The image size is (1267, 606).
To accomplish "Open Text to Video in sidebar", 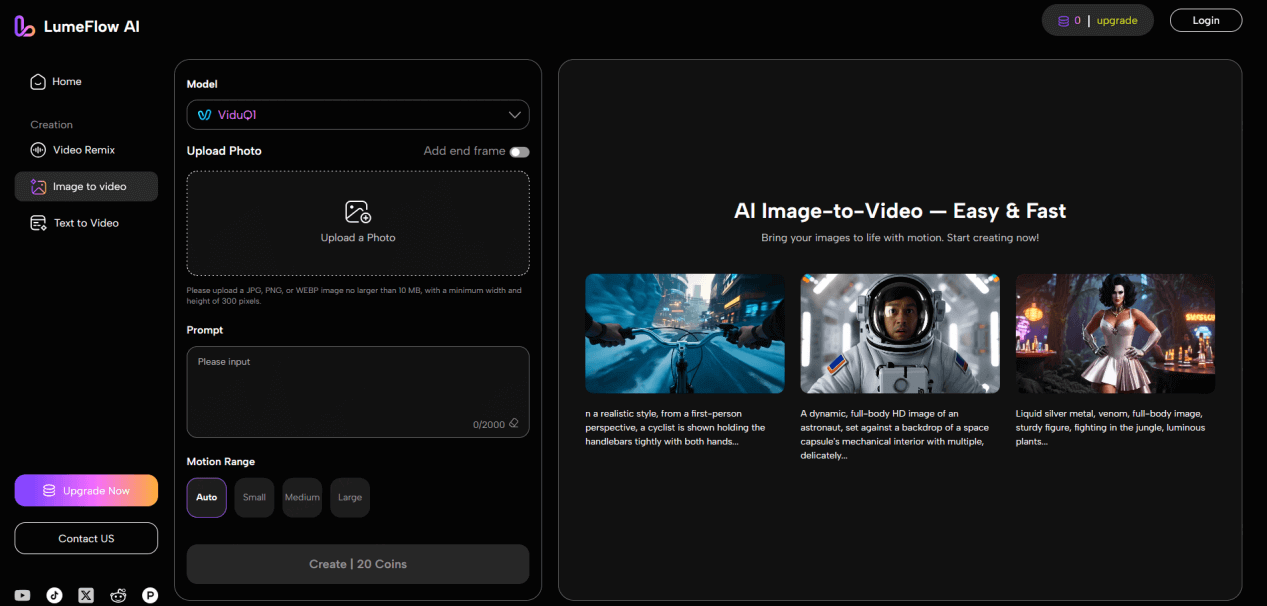I will [x=86, y=223].
